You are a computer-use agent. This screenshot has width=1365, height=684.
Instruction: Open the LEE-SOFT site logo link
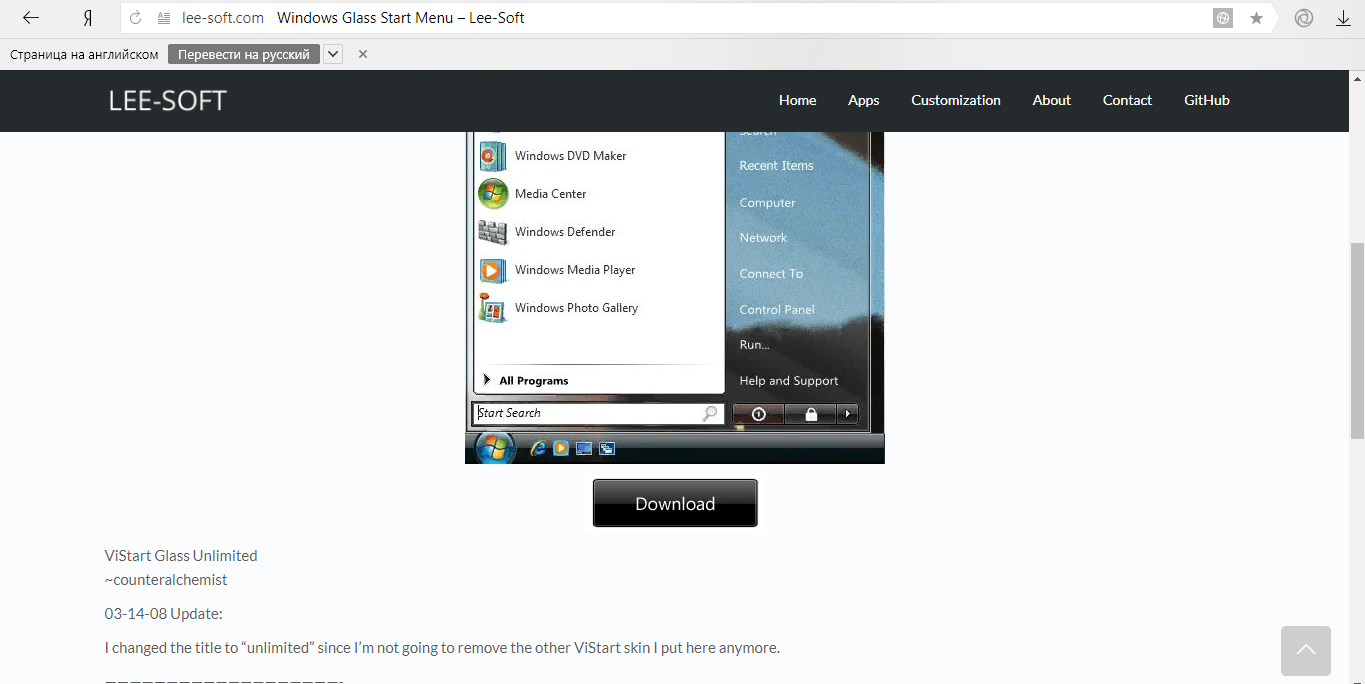168,100
